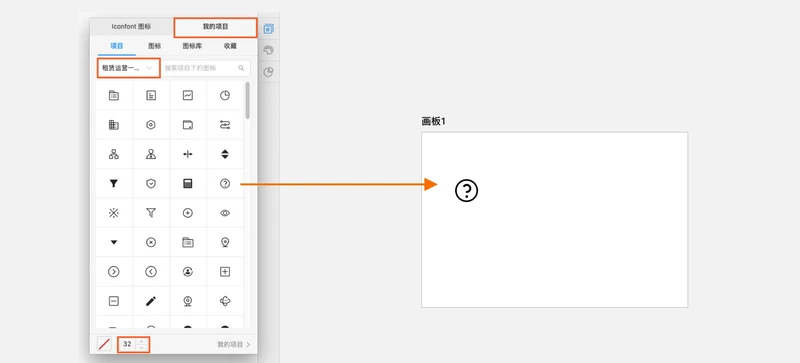Open the project selector dropdown 租赁运营
Screen dimensions: 800x363
[128, 68]
